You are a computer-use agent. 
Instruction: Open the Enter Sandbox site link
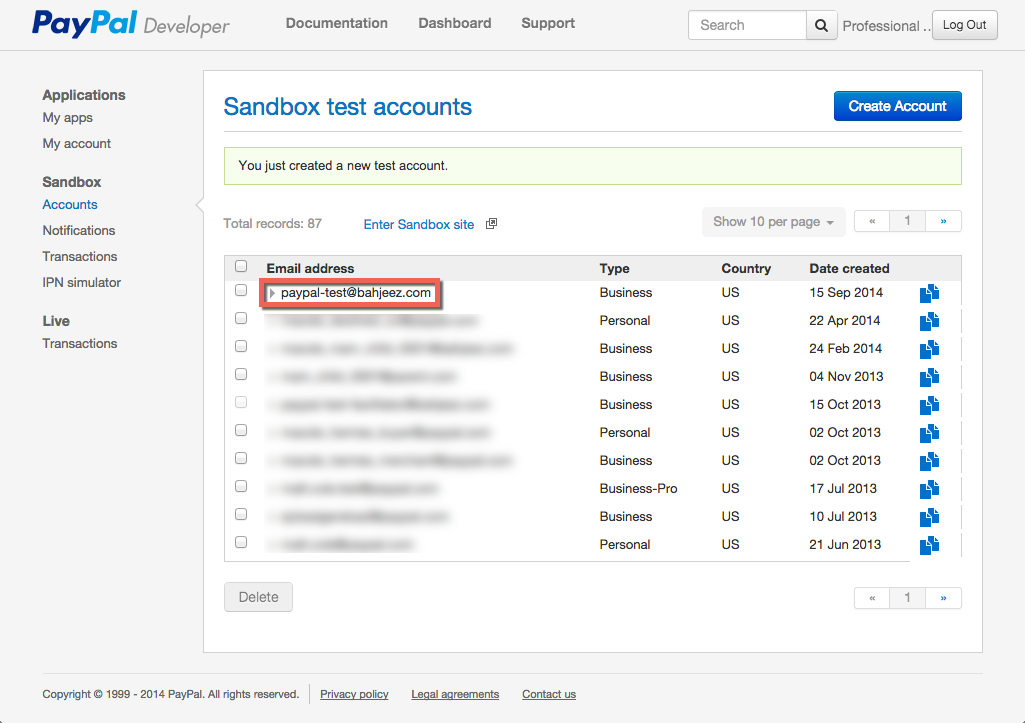click(x=418, y=224)
